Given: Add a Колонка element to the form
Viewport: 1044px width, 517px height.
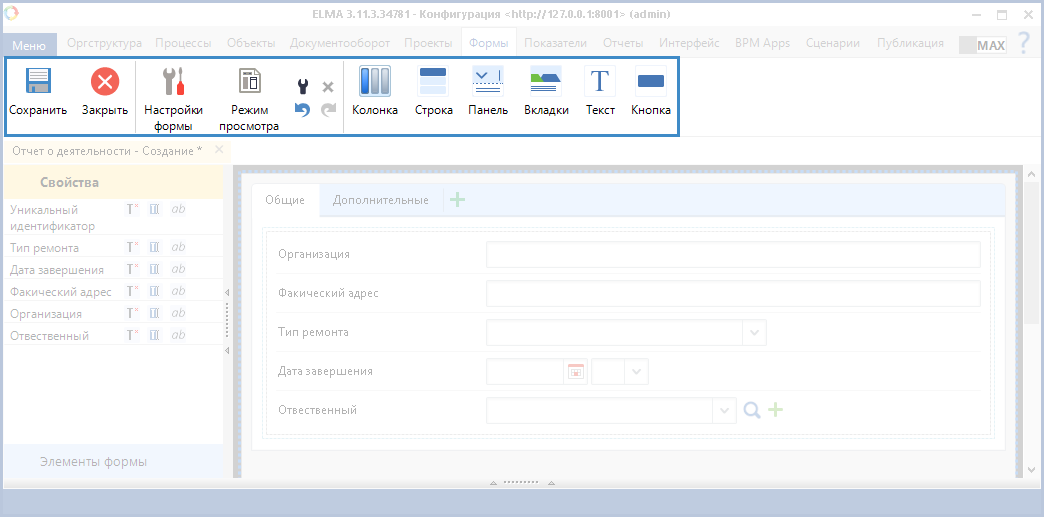Looking at the screenshot, I should pos(375,82).
